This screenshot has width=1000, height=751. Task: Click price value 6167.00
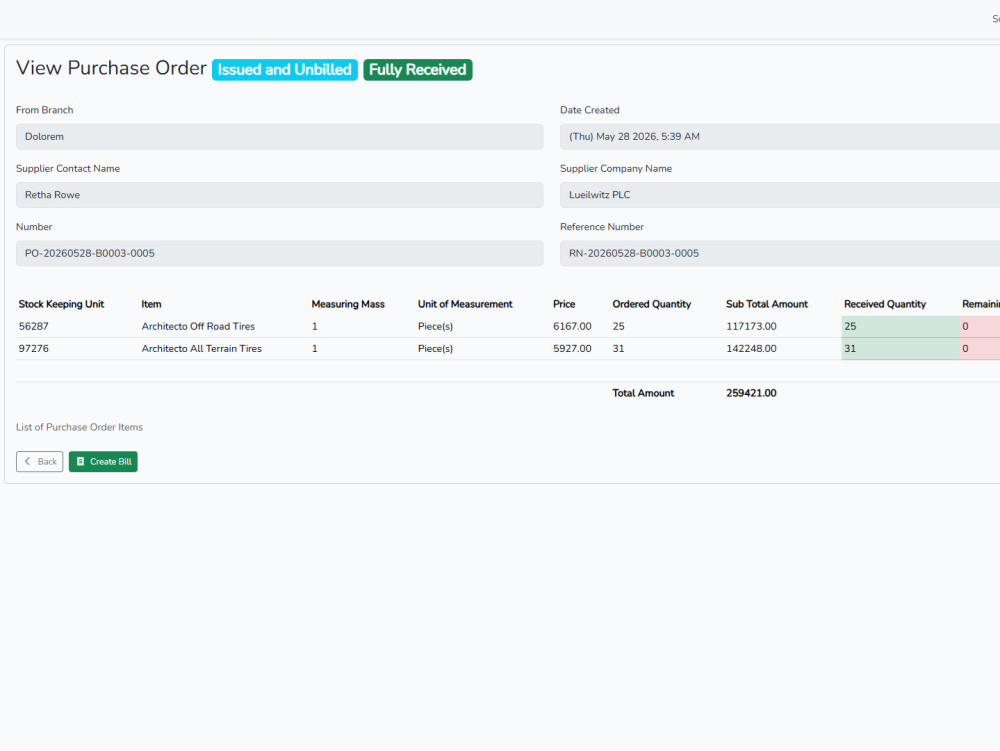tap(572, 326)
